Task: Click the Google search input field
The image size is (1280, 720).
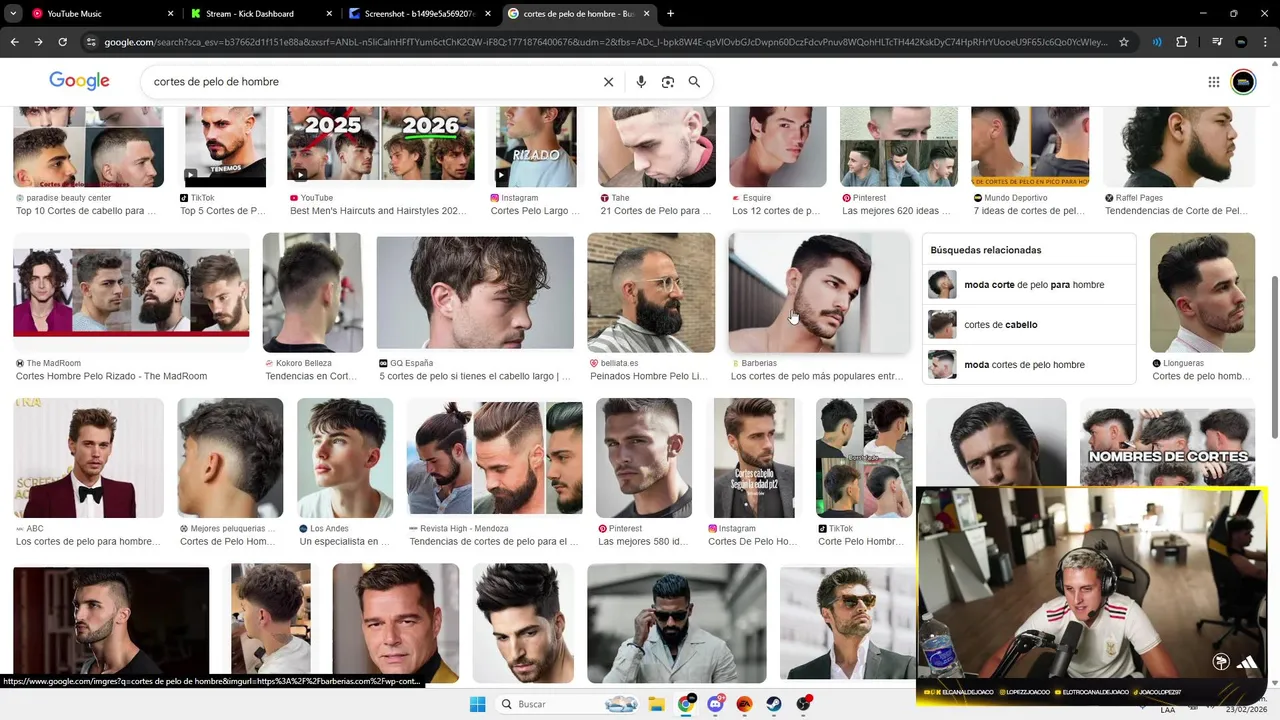Action: 370,82
